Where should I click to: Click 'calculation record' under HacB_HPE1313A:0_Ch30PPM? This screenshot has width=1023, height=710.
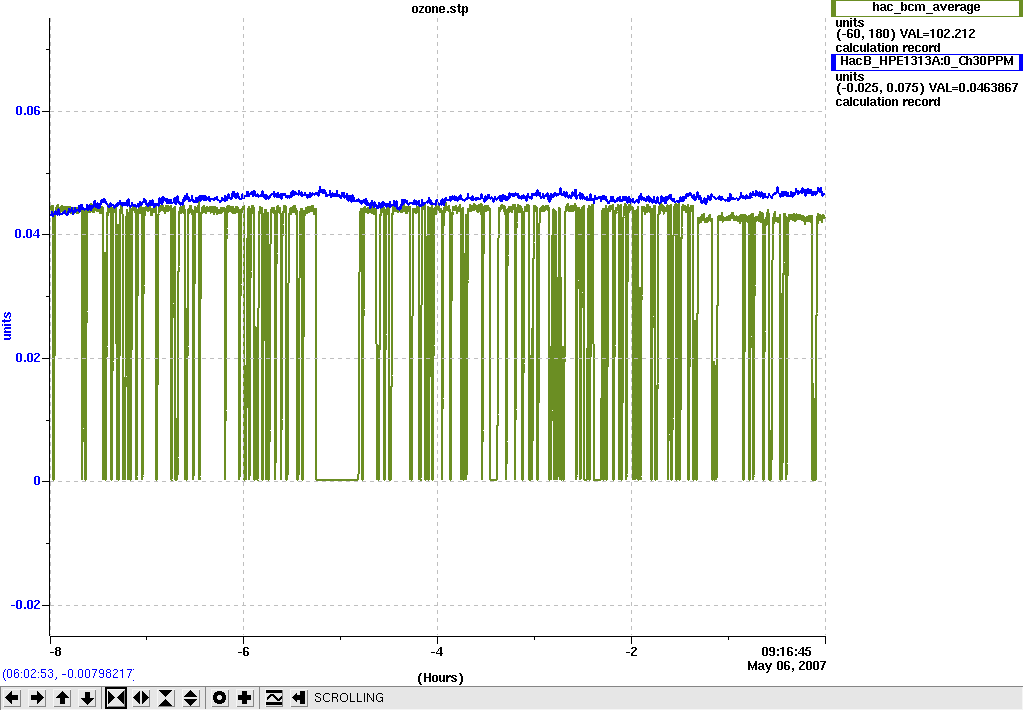(887, 102)
